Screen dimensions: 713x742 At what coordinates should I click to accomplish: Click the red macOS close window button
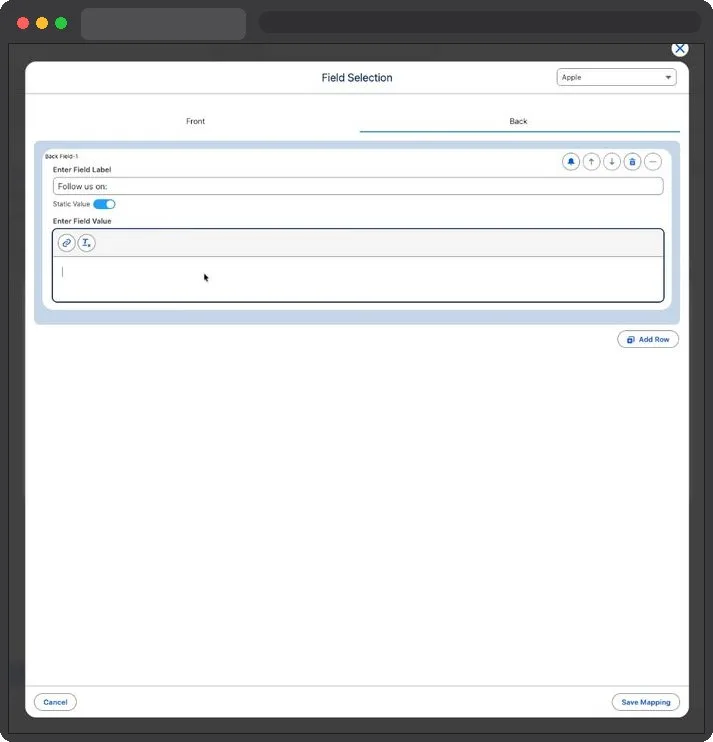pyautogui.click(x=23, y=23)
